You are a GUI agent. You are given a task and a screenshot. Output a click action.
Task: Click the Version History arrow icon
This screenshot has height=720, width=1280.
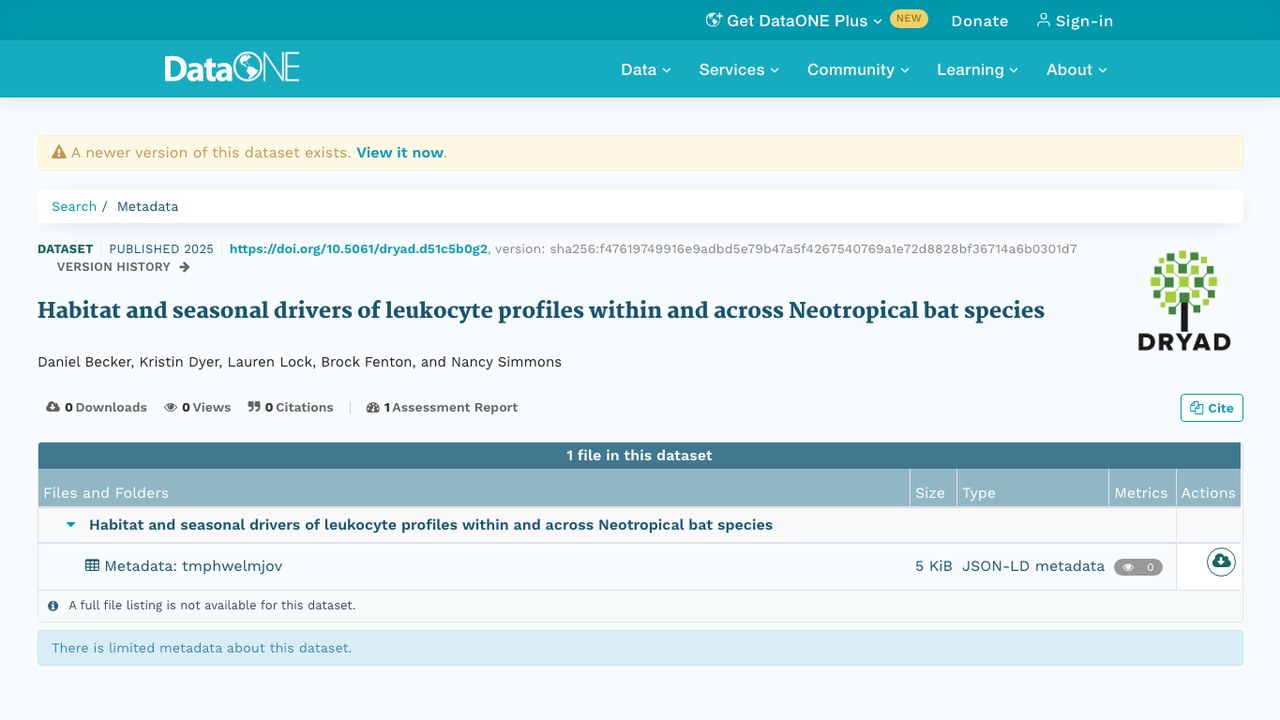pyautogui.click(x=184, y=267)
